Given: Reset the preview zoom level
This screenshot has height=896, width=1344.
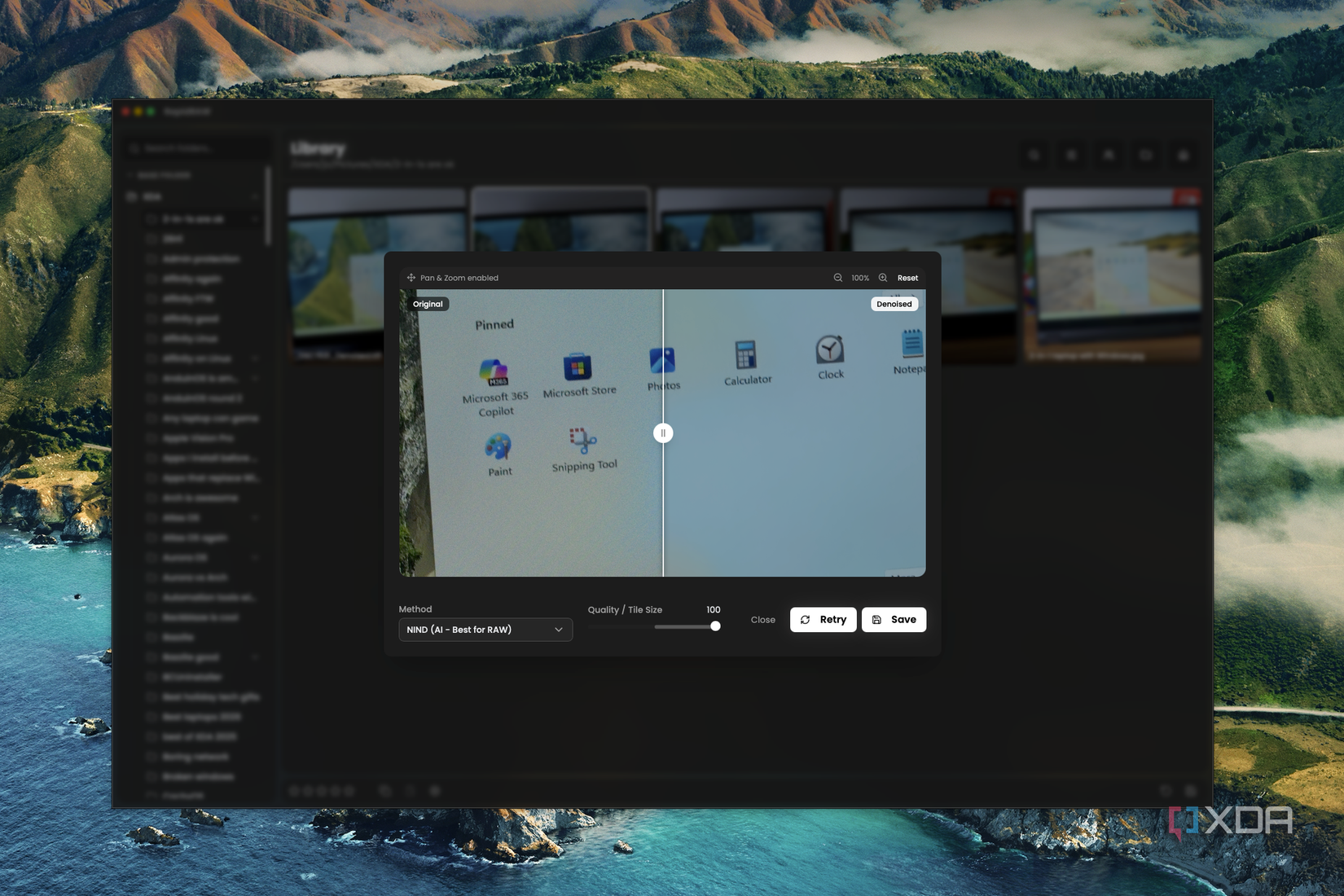Looking at the screenshot, I should pos(907,278).
